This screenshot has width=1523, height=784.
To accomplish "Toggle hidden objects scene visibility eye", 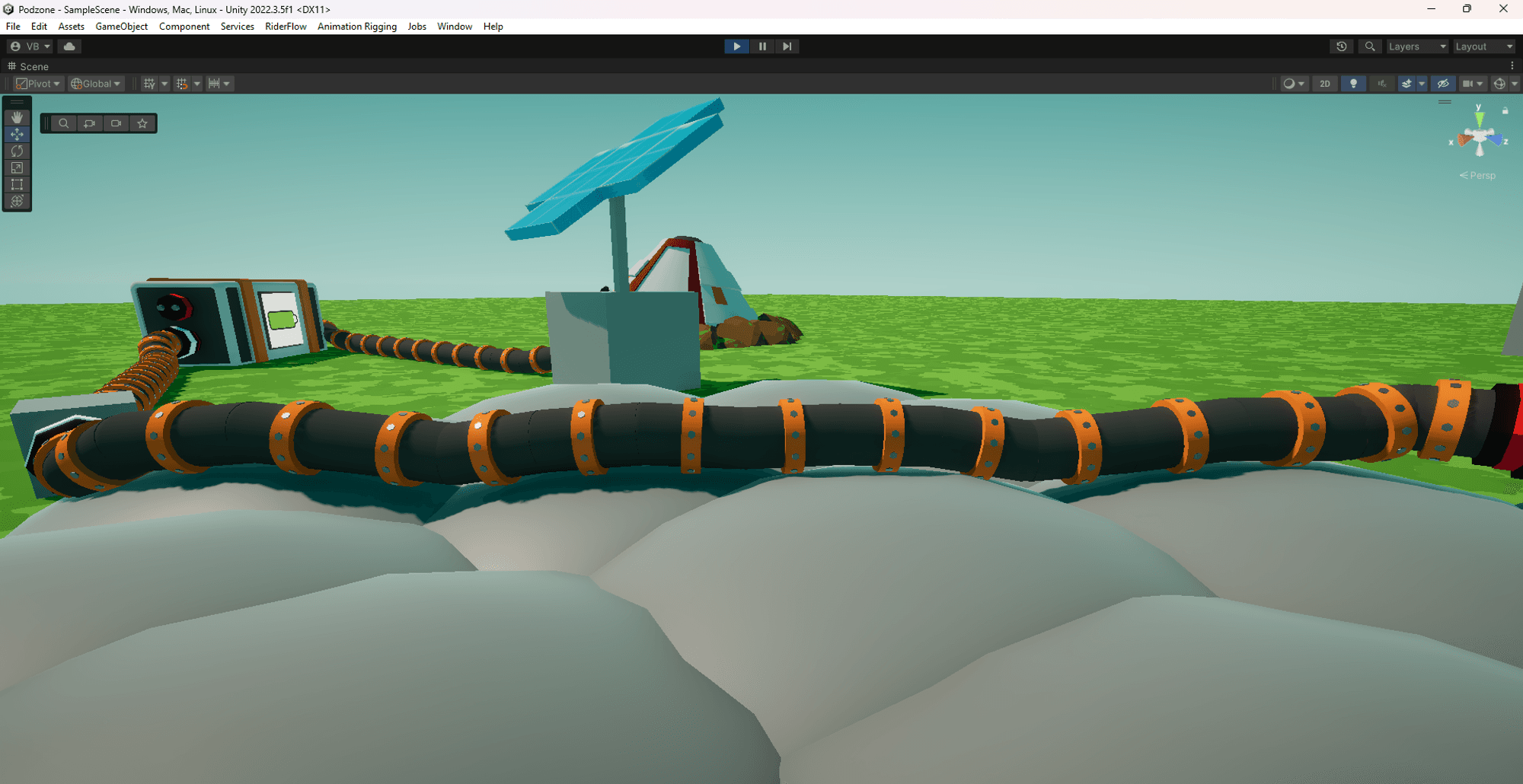I will pyautogui.click(x=1442, y=84).
